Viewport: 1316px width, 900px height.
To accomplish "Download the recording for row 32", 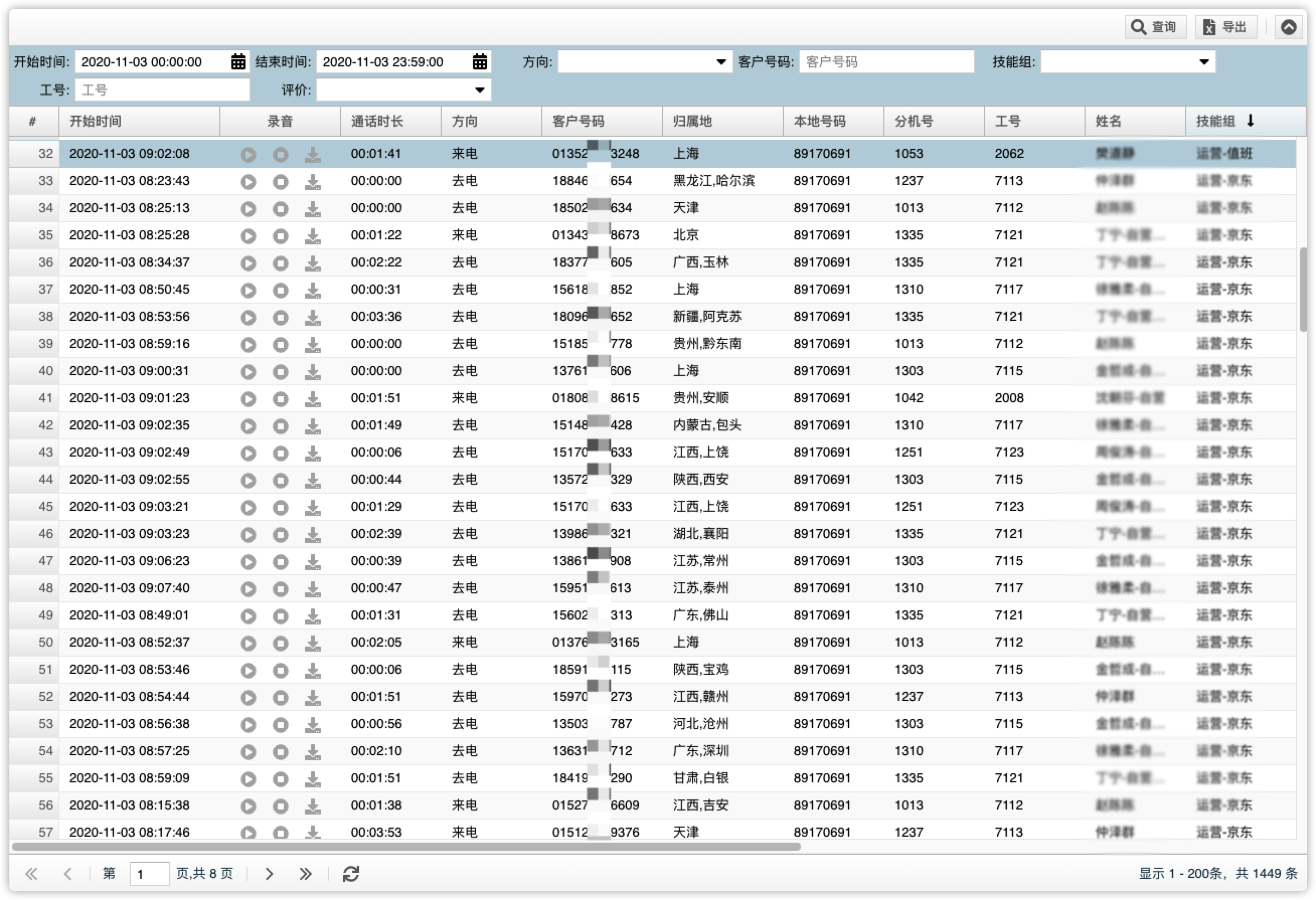I will 312,154.
